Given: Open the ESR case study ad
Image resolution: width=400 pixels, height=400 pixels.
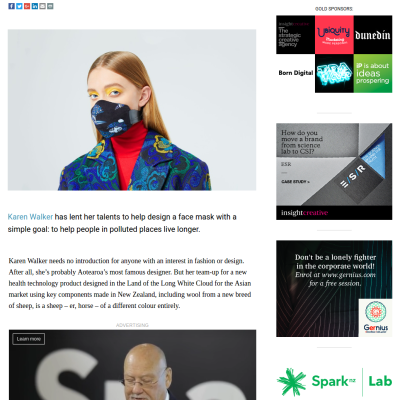Looking at the screenshot, I should [x=334, y=164].
